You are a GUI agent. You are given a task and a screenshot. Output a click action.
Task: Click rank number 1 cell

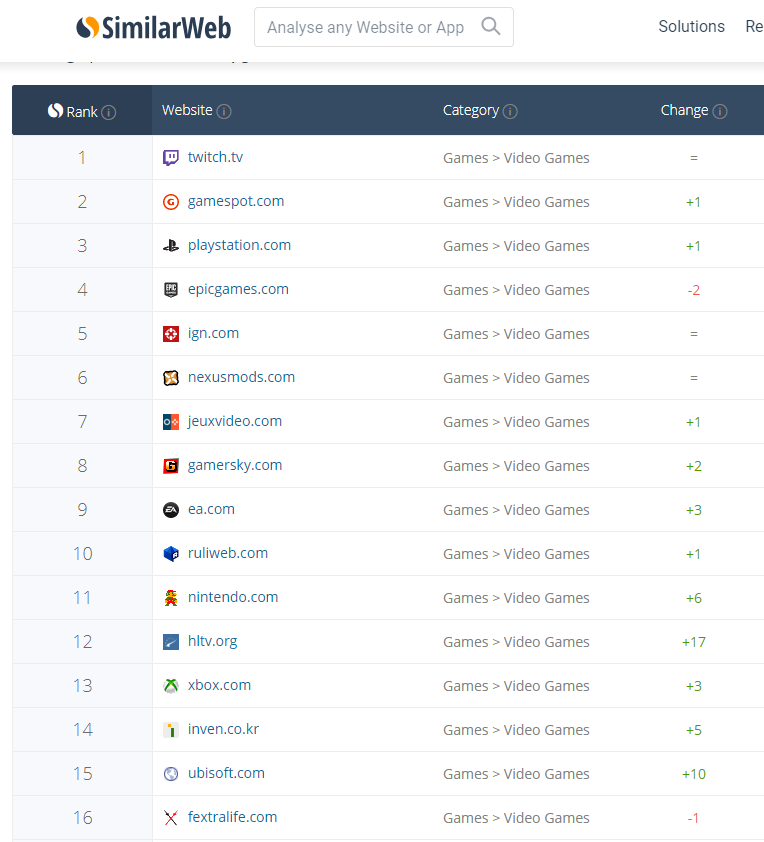(x=82, y=158)
